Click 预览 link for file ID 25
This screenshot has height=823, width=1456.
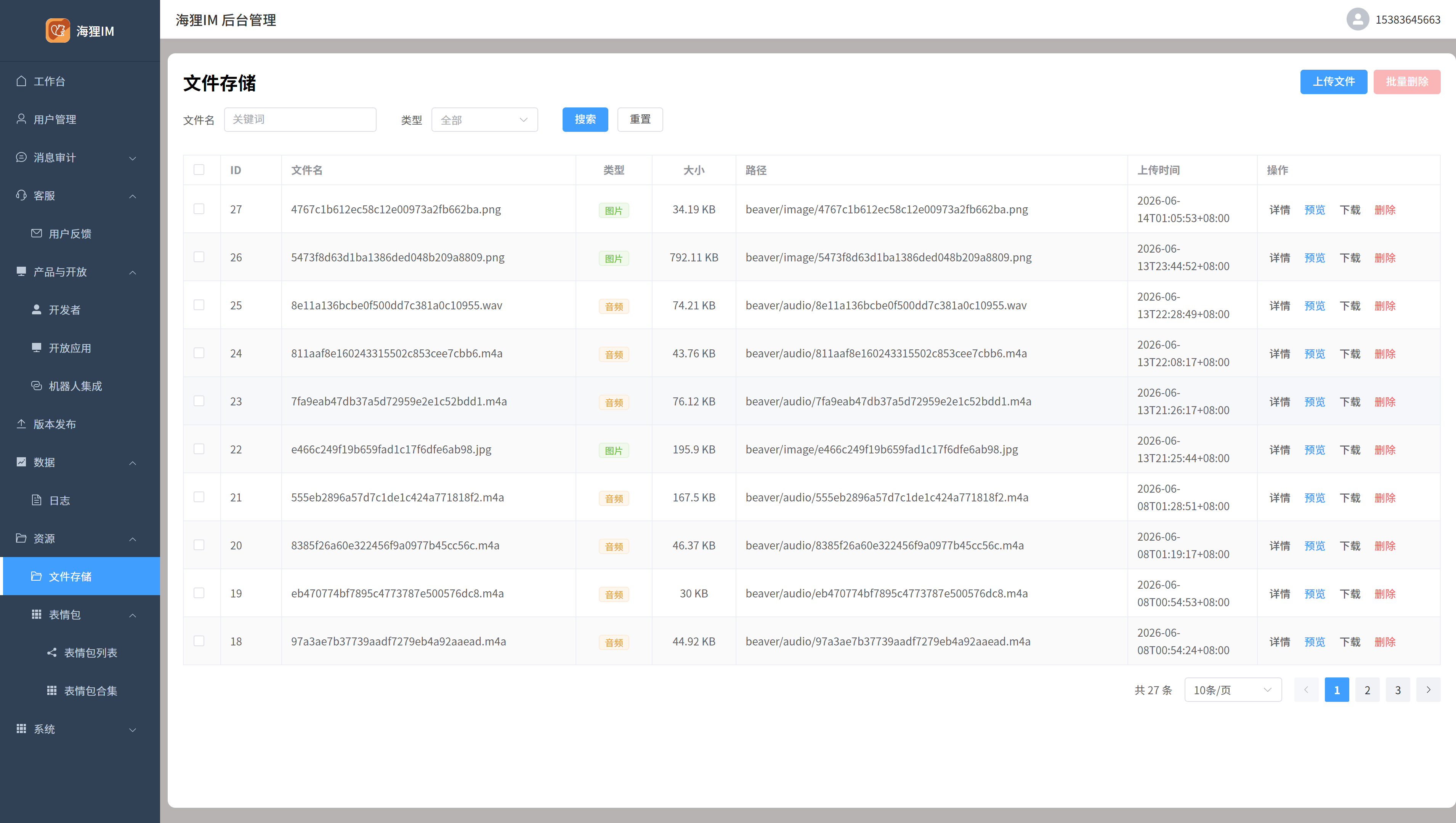tap(1314, 305)
